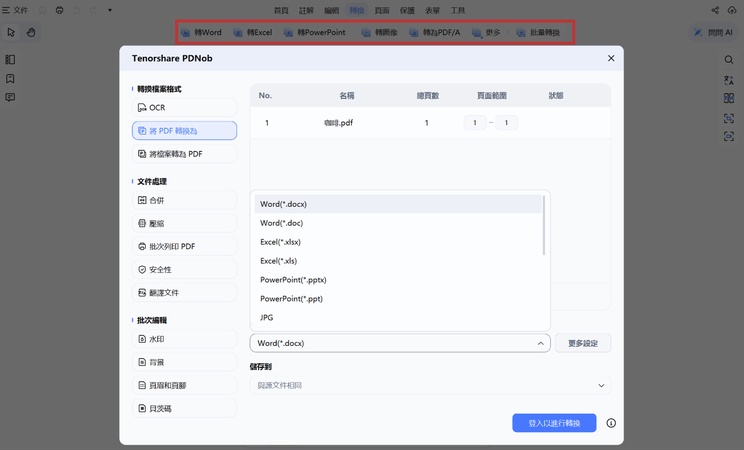Click the share icon at top right
This screenshot has height=450, width=744.
(x=715, y=10)
